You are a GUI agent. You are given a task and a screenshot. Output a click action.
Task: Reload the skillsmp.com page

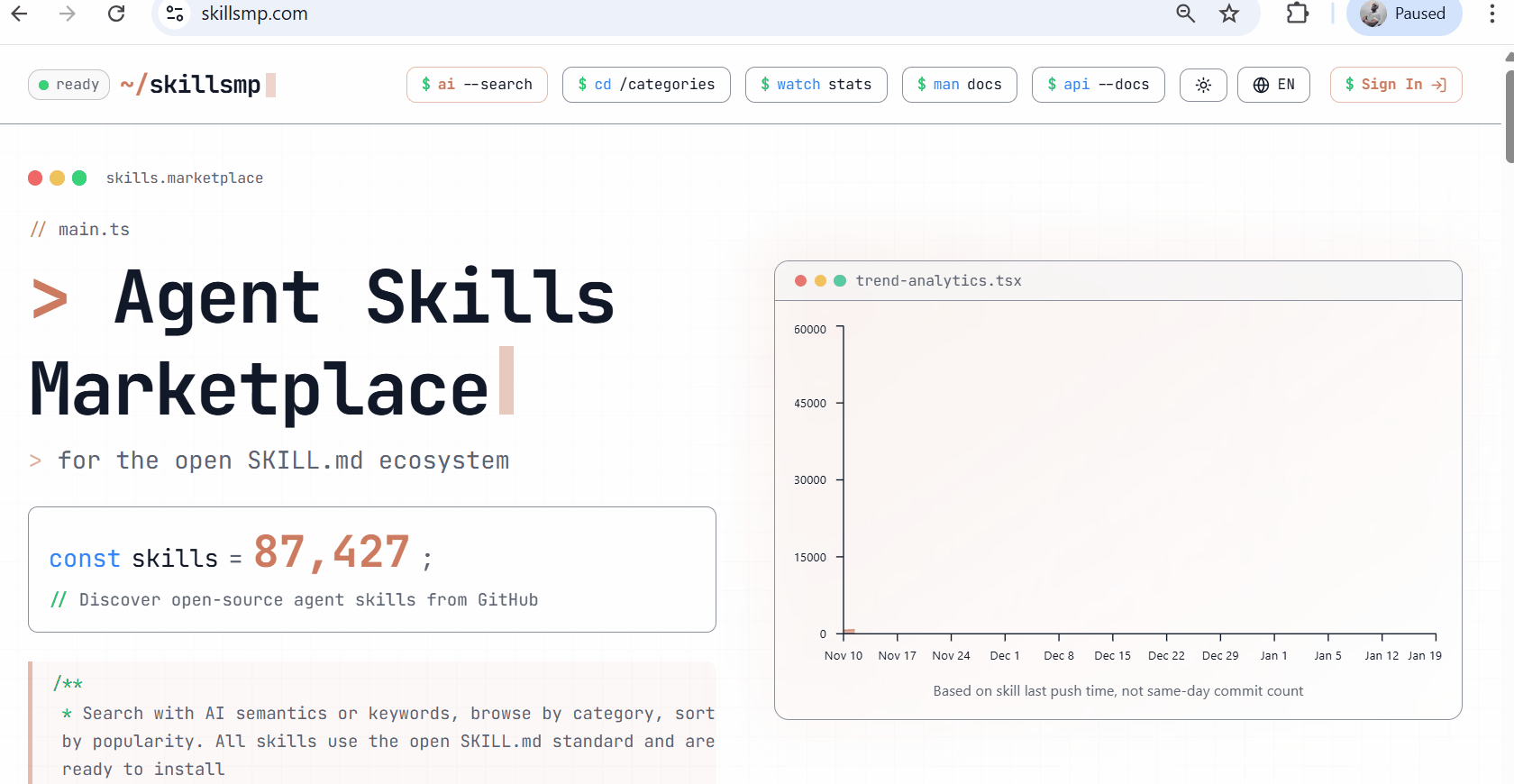[116, 14]
